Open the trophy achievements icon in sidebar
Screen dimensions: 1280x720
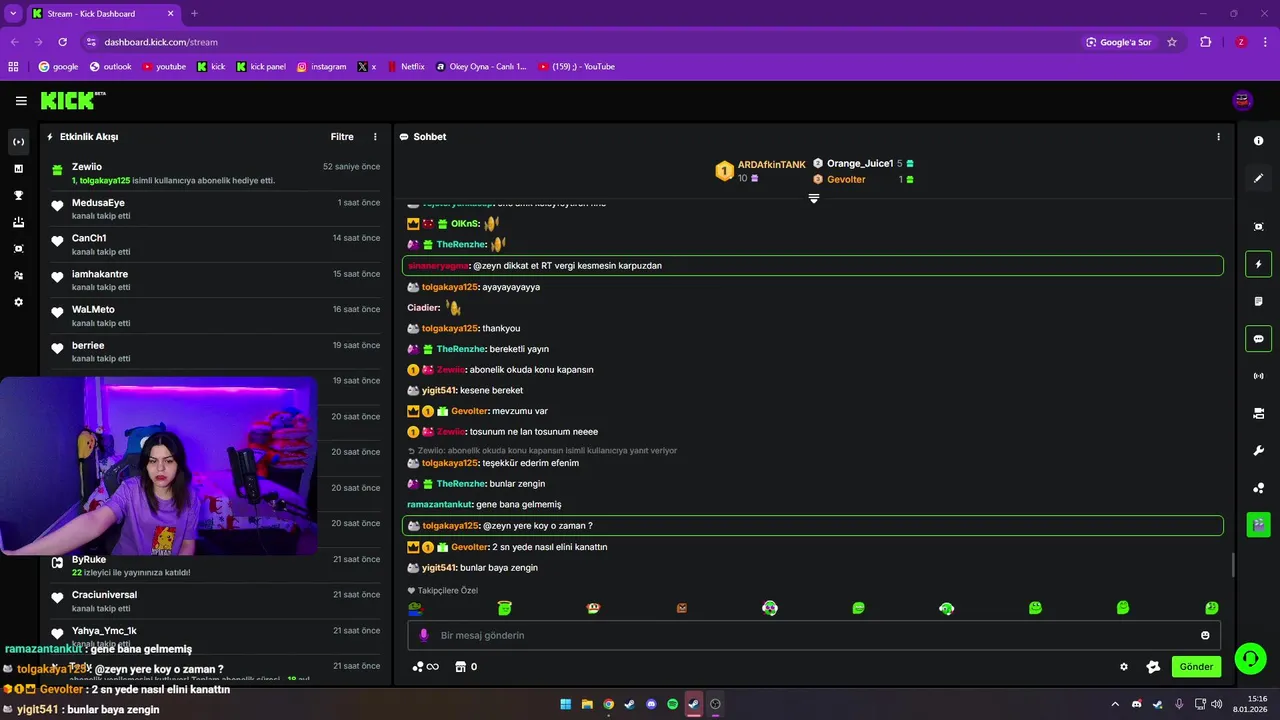coord(18,195)
